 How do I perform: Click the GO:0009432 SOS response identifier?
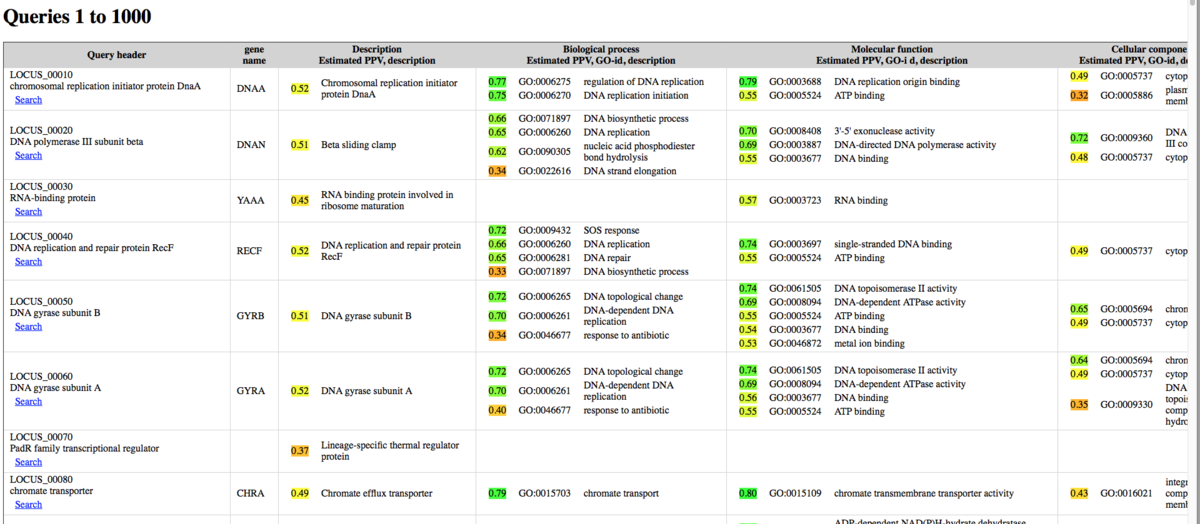click(544, 231)
